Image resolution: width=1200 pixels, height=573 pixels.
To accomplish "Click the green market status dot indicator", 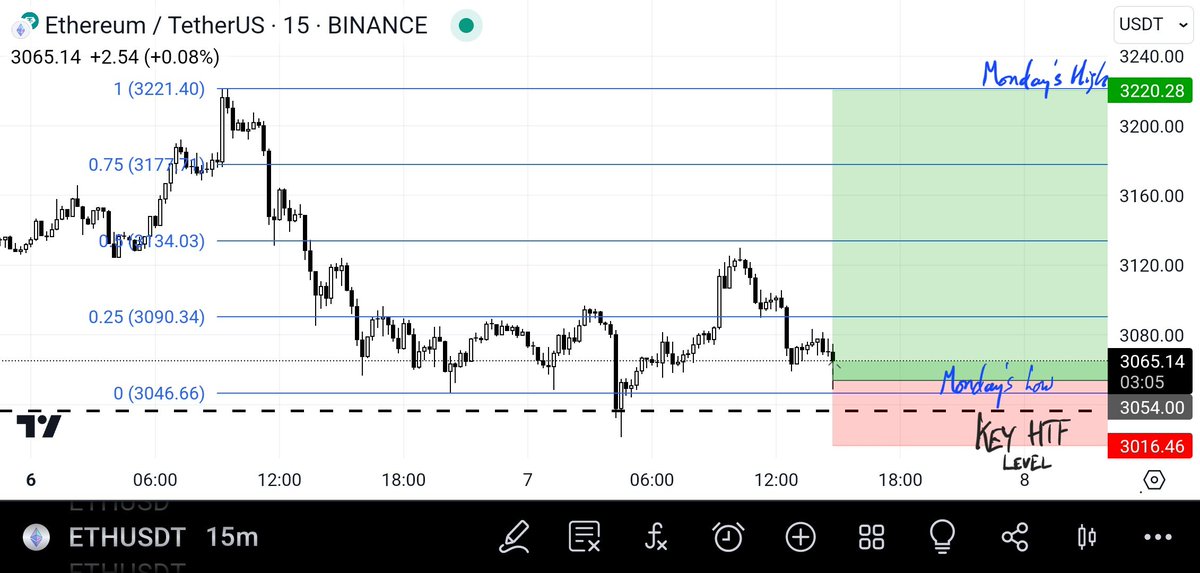I will click(x=465, y=24).
